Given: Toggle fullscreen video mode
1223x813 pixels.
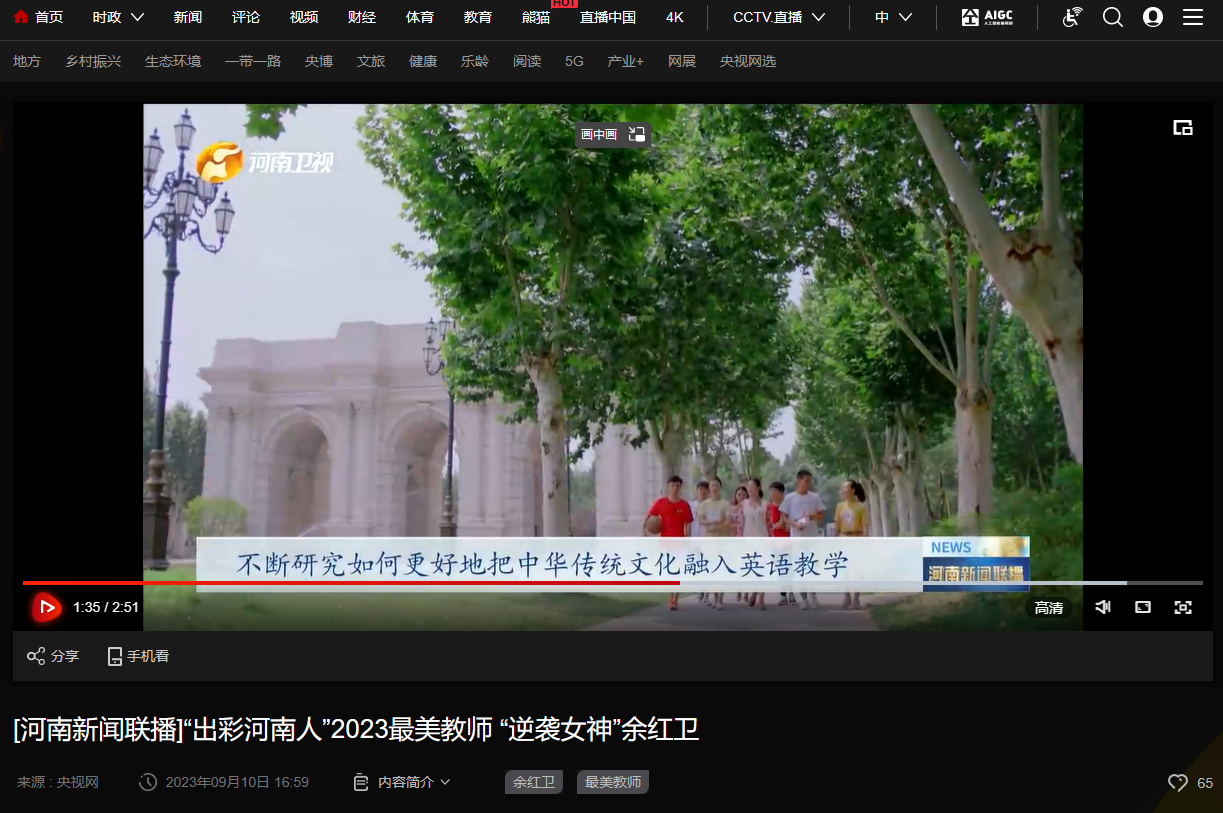Looking at the screenshot, I should [x=1183, y=607].
